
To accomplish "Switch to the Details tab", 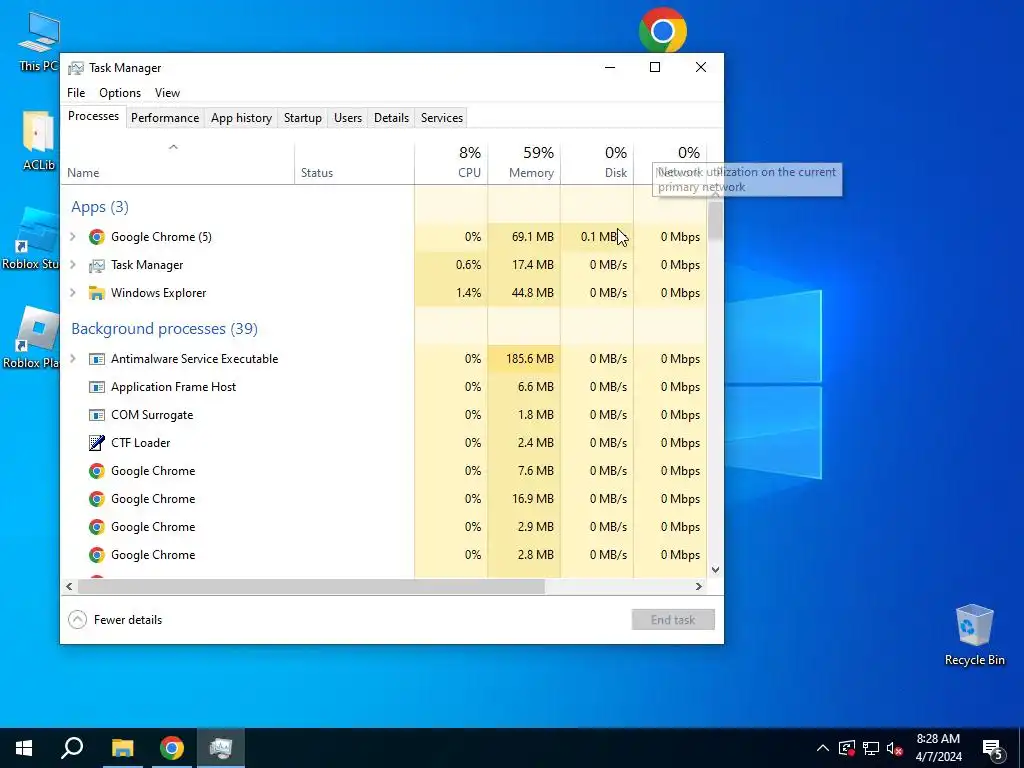I will pyautogui.click(x=391, y=118).
